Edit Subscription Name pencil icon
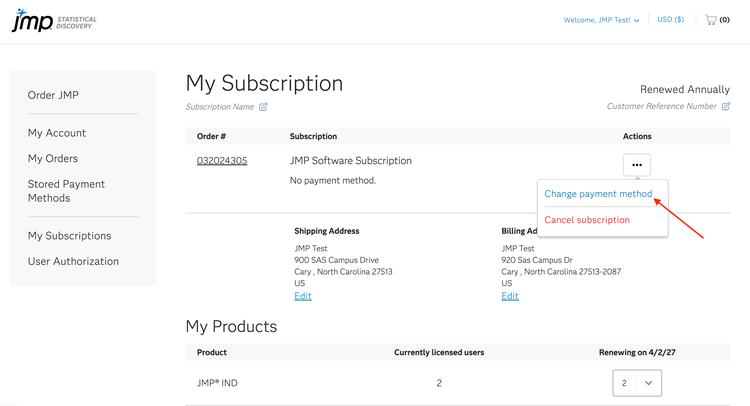750x406 pixels. point(263,107)
